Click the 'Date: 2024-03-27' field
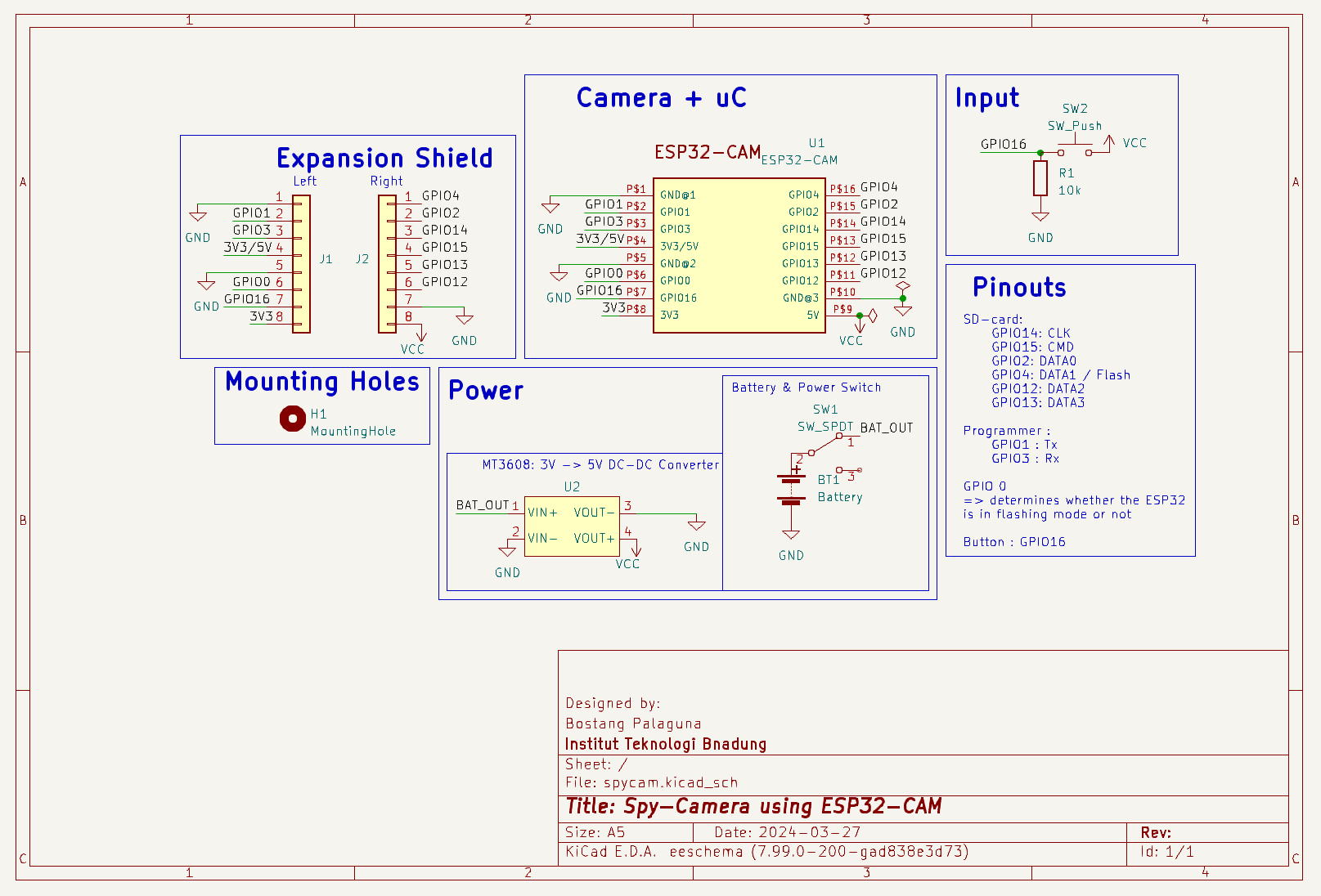 tap(788, 832)
